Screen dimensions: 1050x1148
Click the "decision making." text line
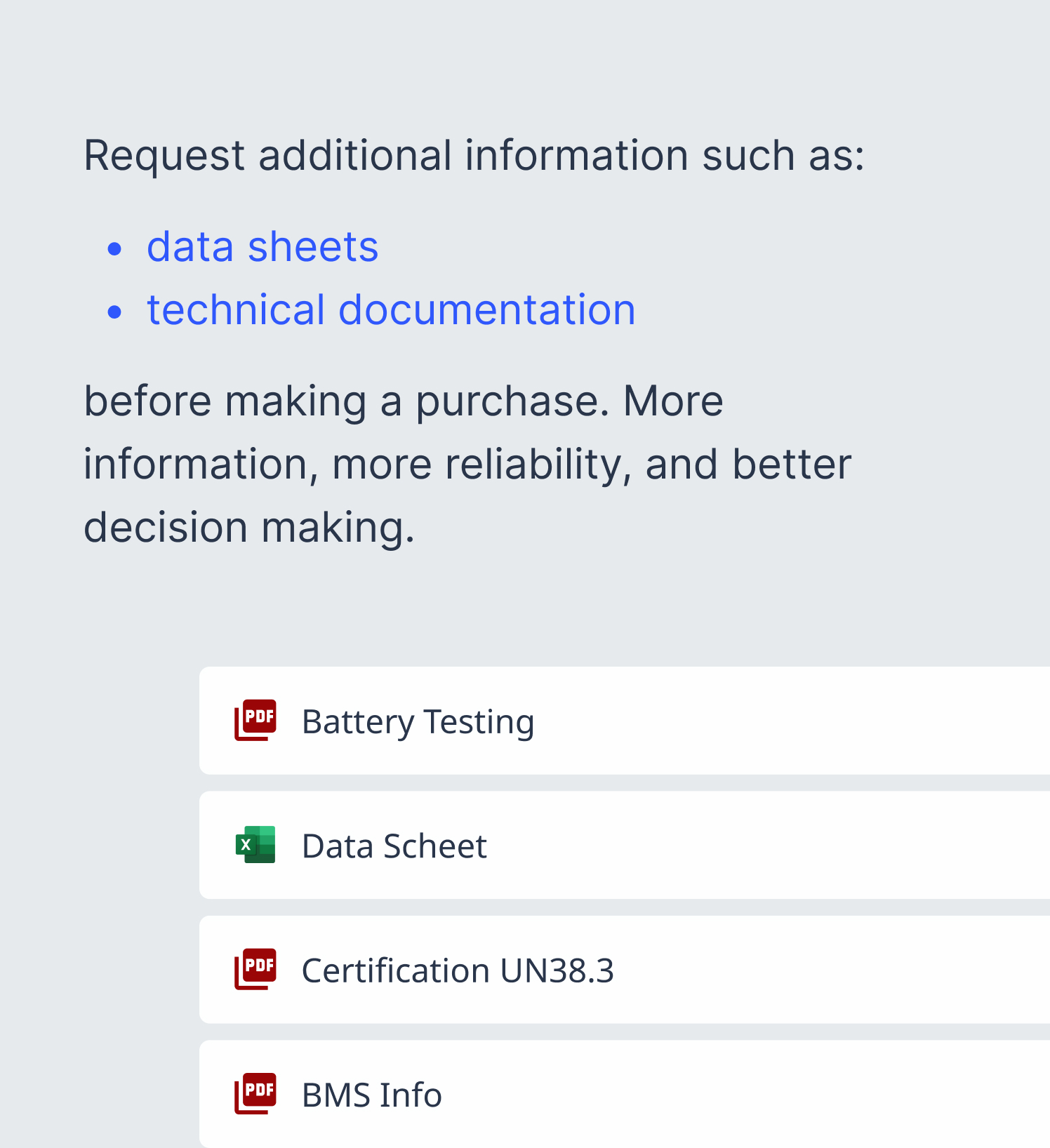click(249, 528)
